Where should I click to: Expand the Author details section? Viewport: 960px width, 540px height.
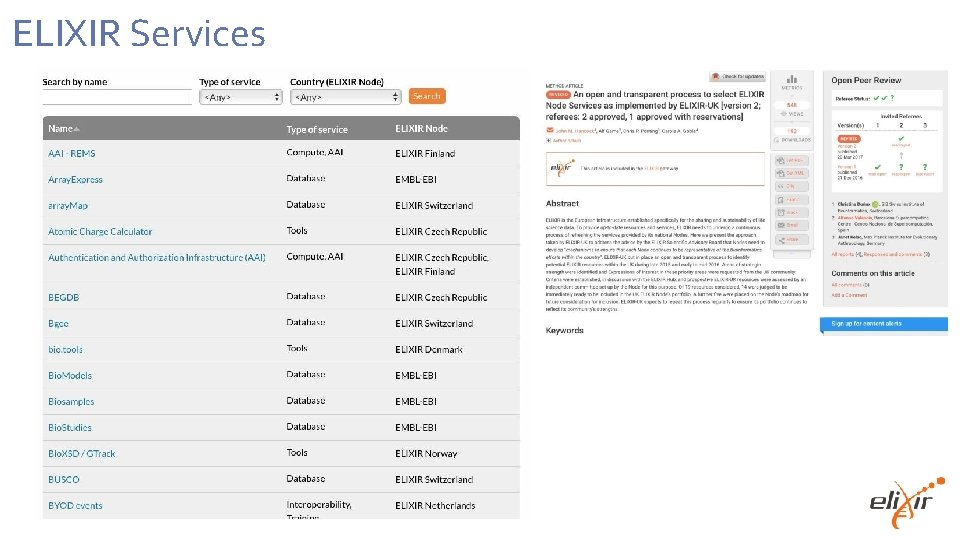[566, 141]
